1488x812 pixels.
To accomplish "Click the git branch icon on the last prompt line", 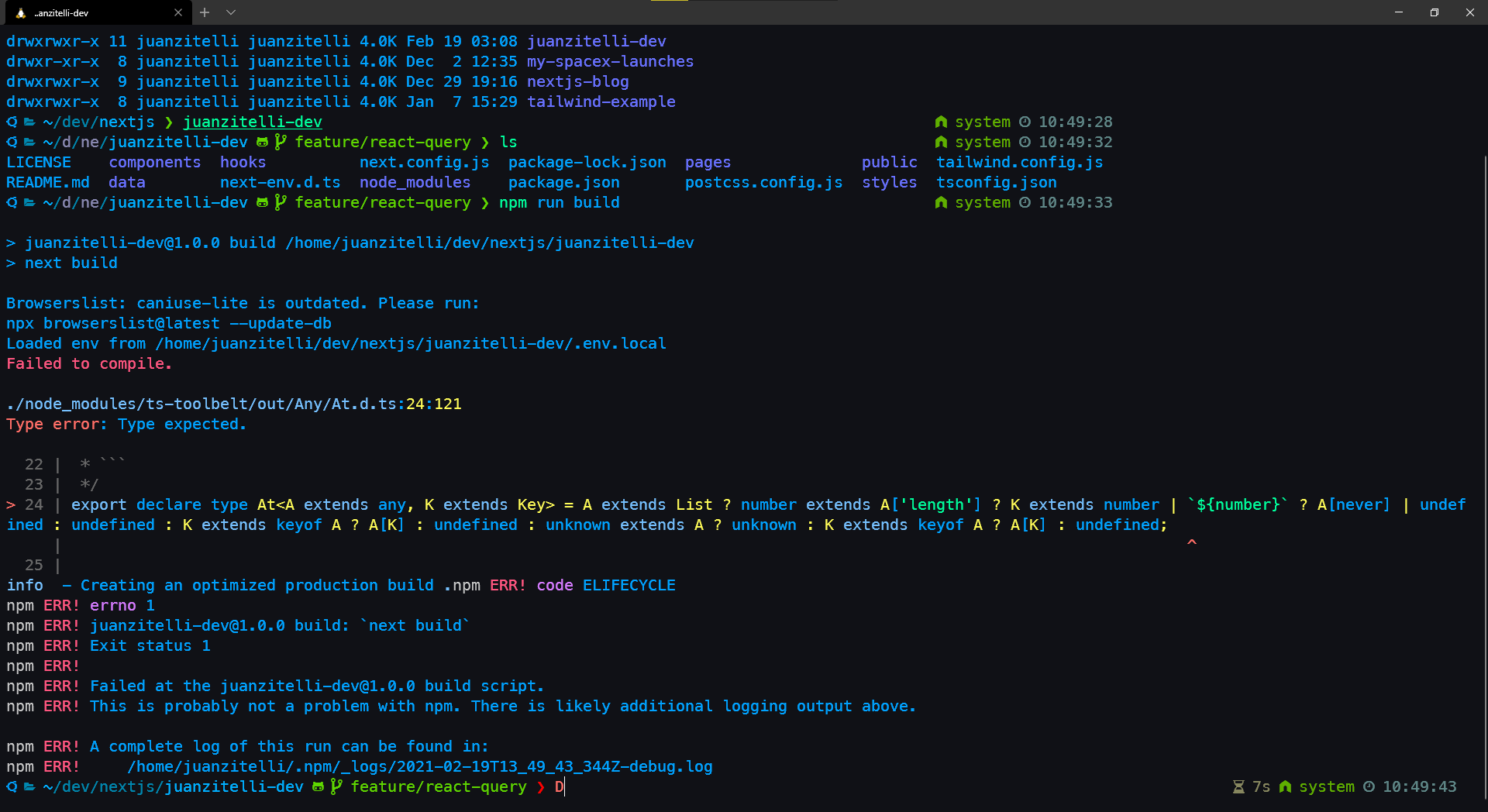I will [x=336, y=786].
